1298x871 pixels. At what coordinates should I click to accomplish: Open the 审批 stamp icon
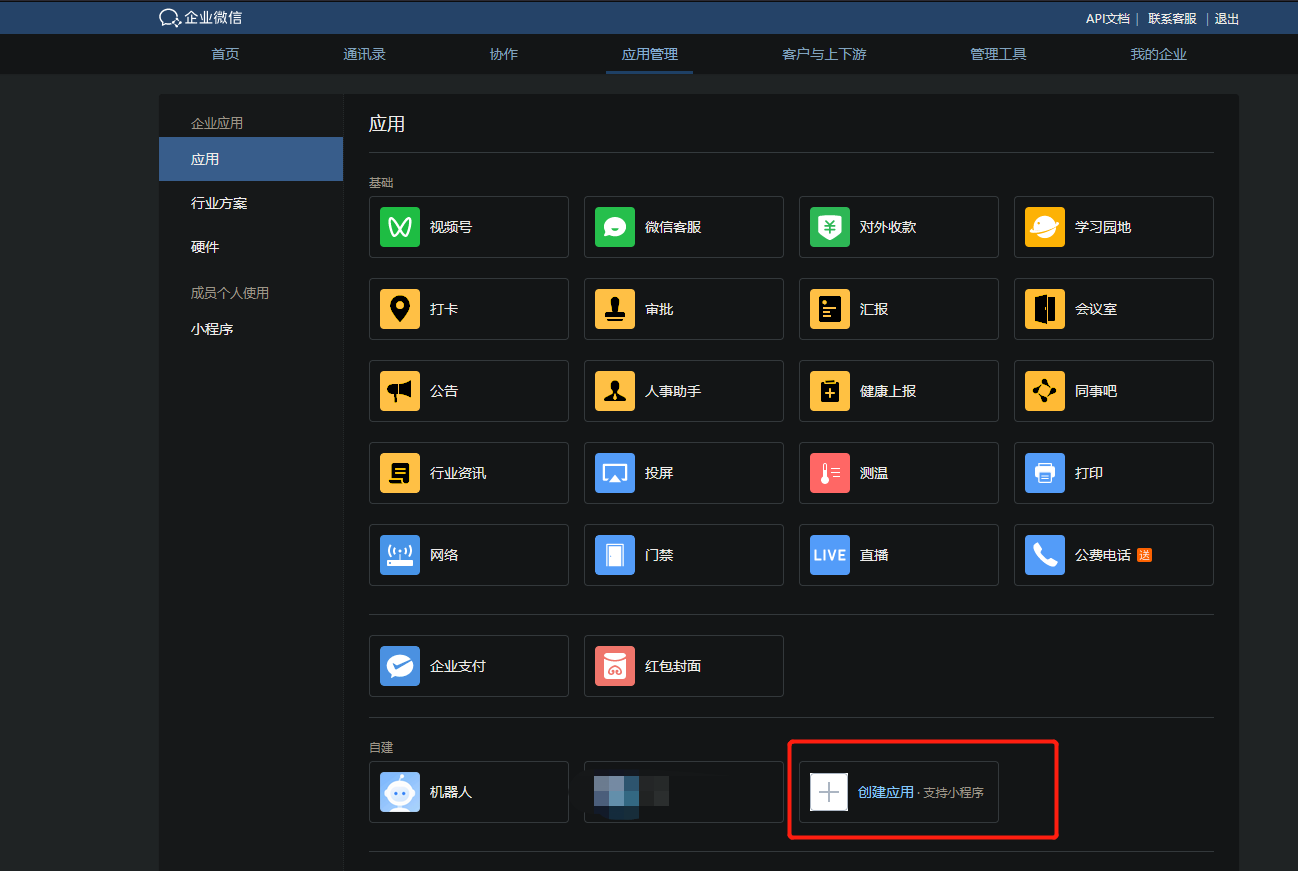[615, 309]
